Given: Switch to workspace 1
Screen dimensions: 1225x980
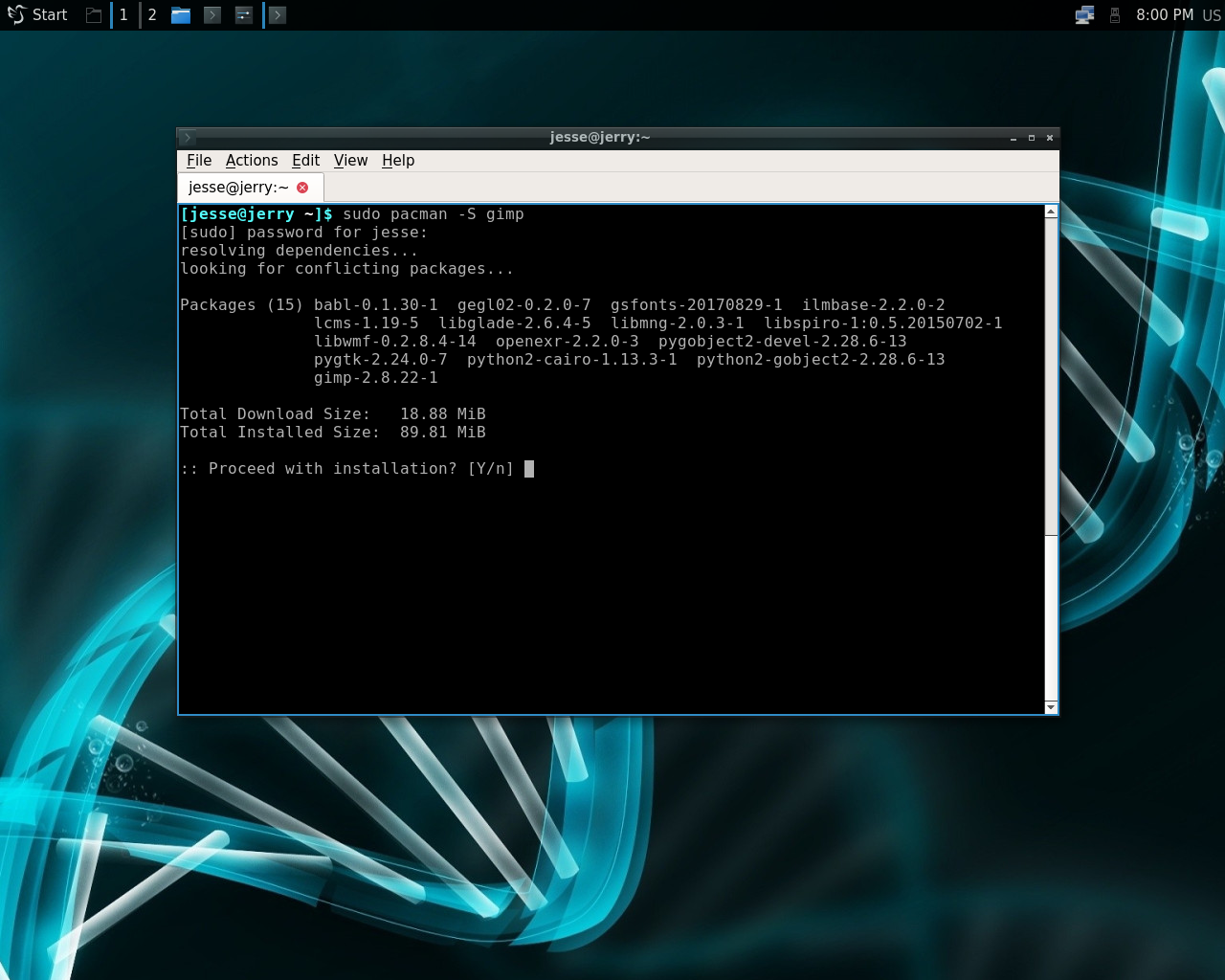Looking at the screenshot, I should (123, 14).
